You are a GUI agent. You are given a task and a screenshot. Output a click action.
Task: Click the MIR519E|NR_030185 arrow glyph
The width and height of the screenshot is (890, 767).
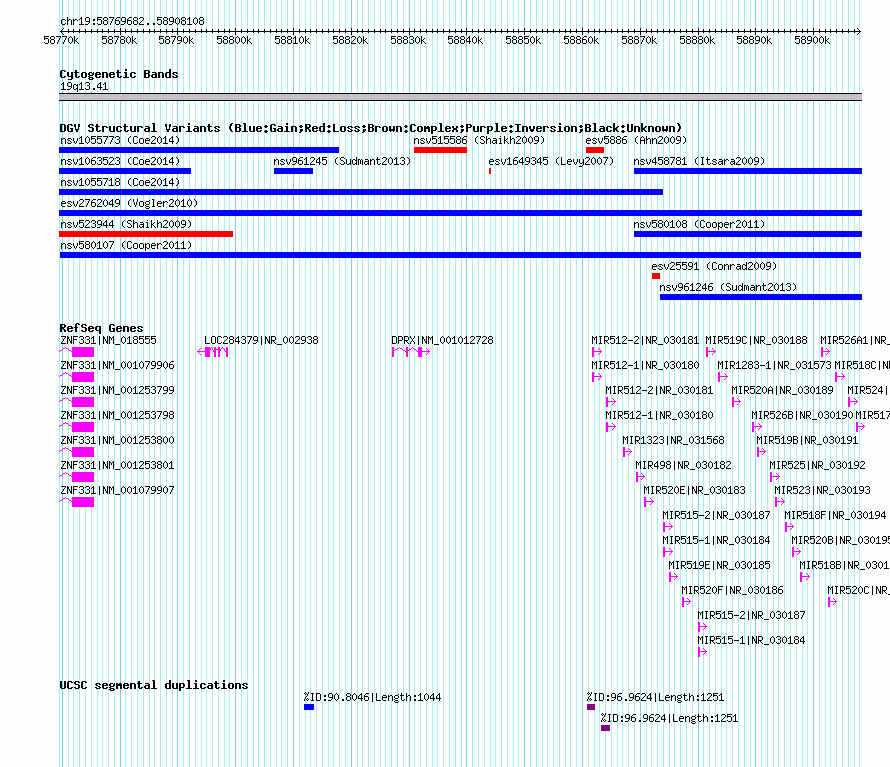[x=673, y=577]
